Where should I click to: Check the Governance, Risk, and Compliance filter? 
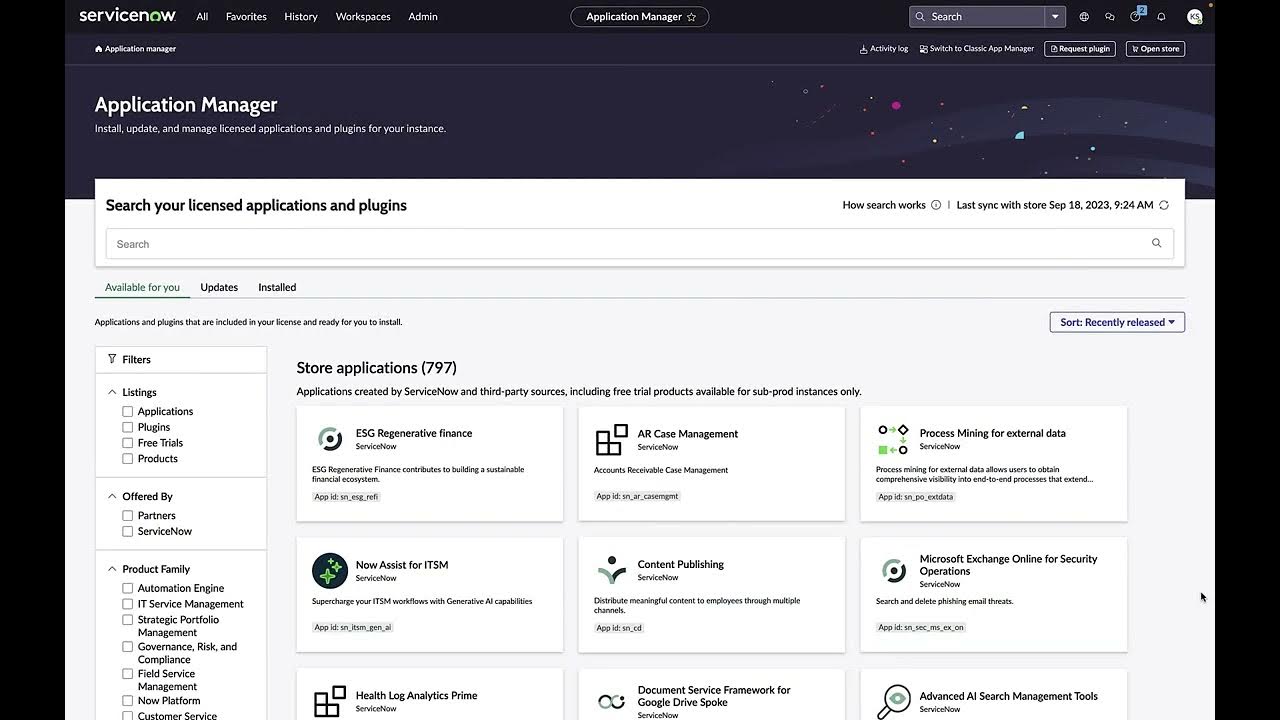[x=127, y=647]
